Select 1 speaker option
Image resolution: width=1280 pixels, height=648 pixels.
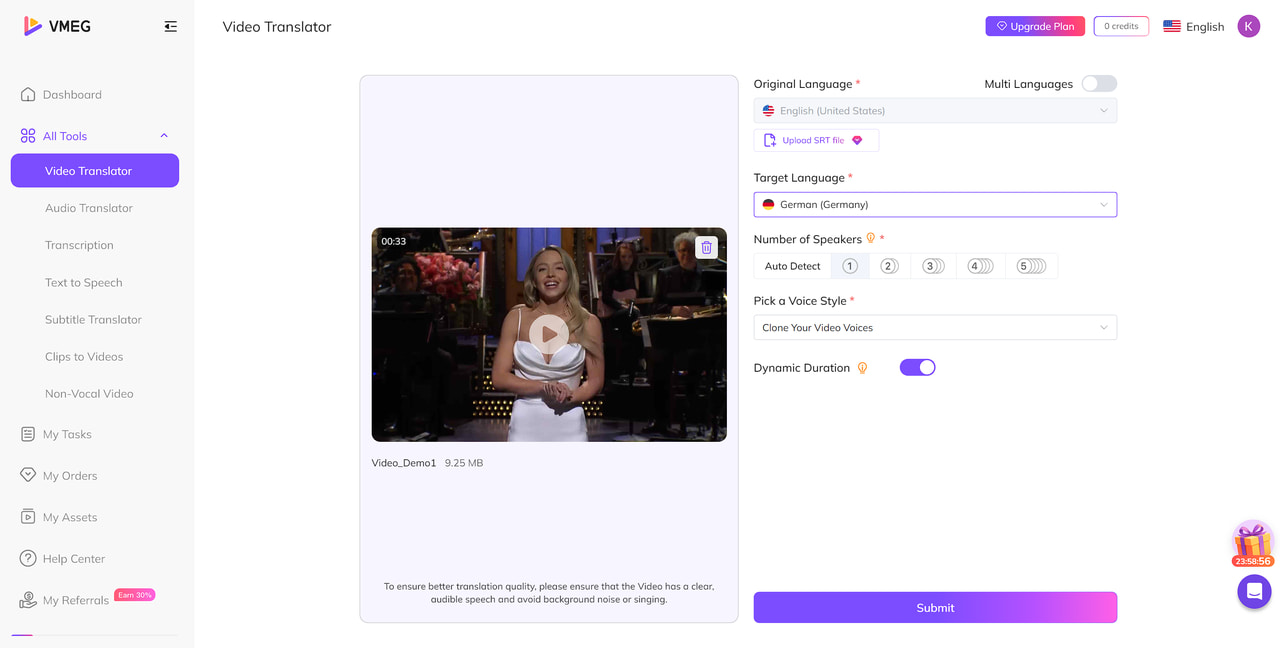(850, 266)
